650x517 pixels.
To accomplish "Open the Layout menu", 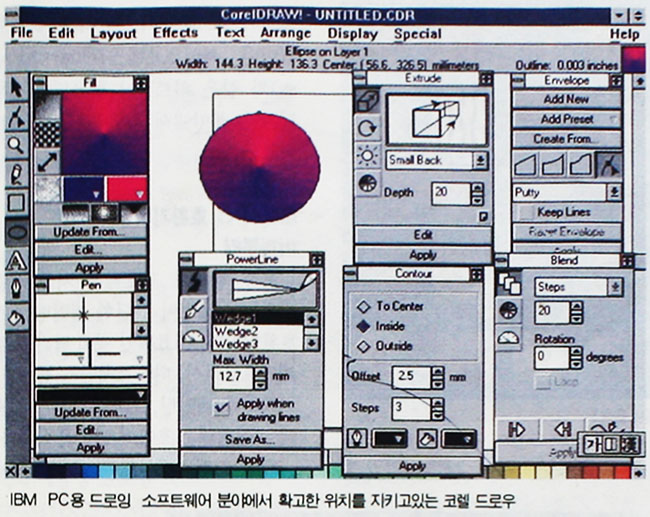I will click(113, 34).
